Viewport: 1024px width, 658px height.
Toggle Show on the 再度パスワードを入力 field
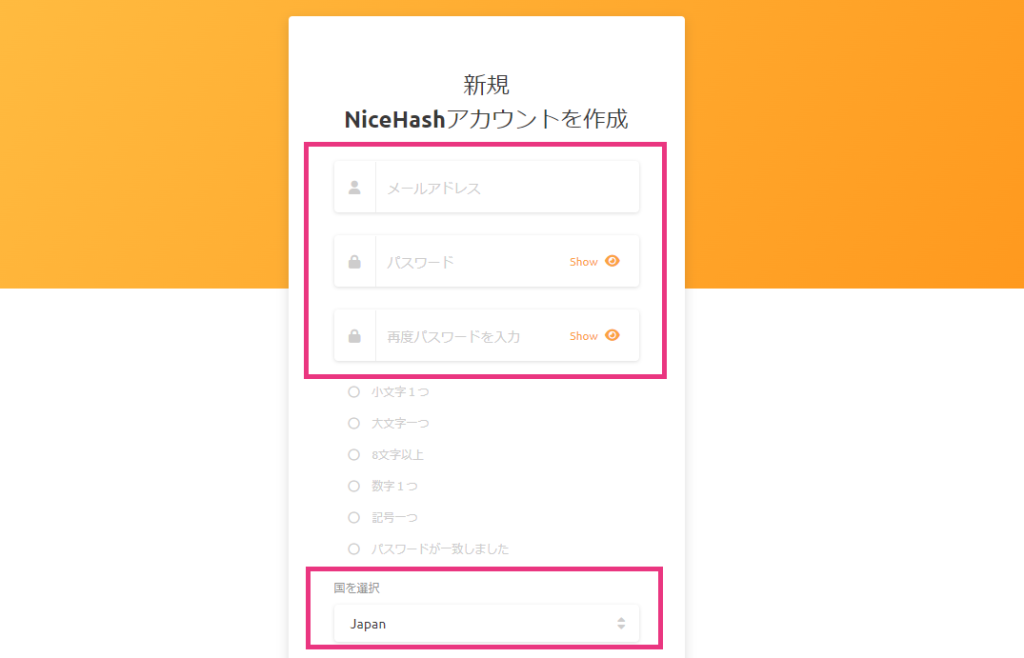coord(583,336)
